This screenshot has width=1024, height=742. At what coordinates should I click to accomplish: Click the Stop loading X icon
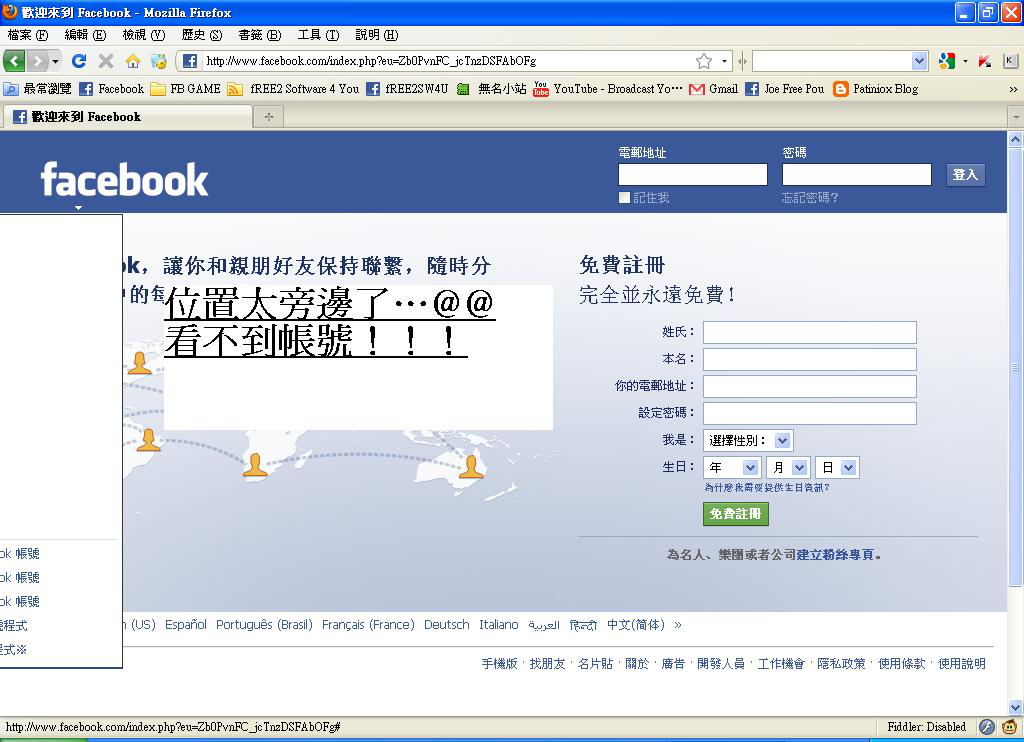coord(105,61)
